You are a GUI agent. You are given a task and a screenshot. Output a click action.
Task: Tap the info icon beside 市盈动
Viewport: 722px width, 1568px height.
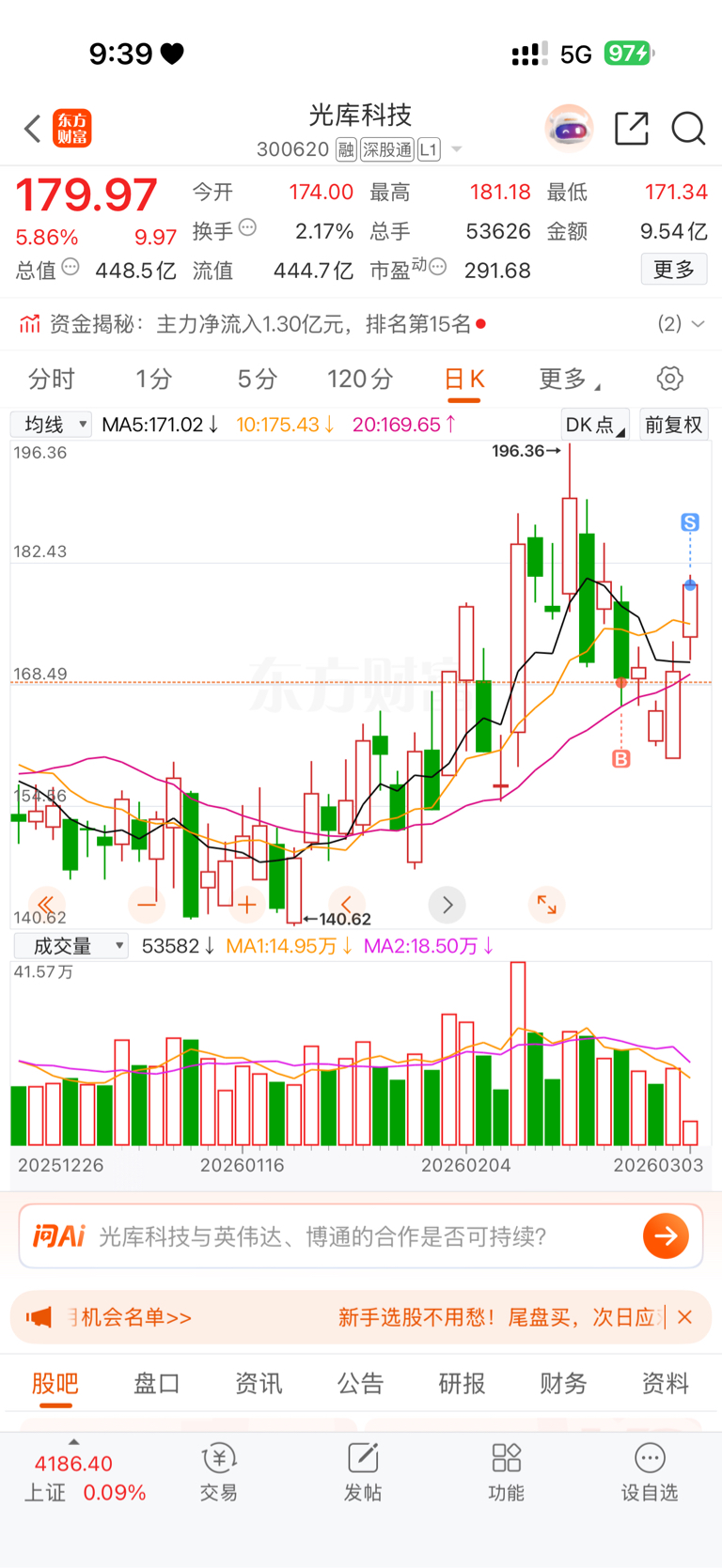point(437,268)
